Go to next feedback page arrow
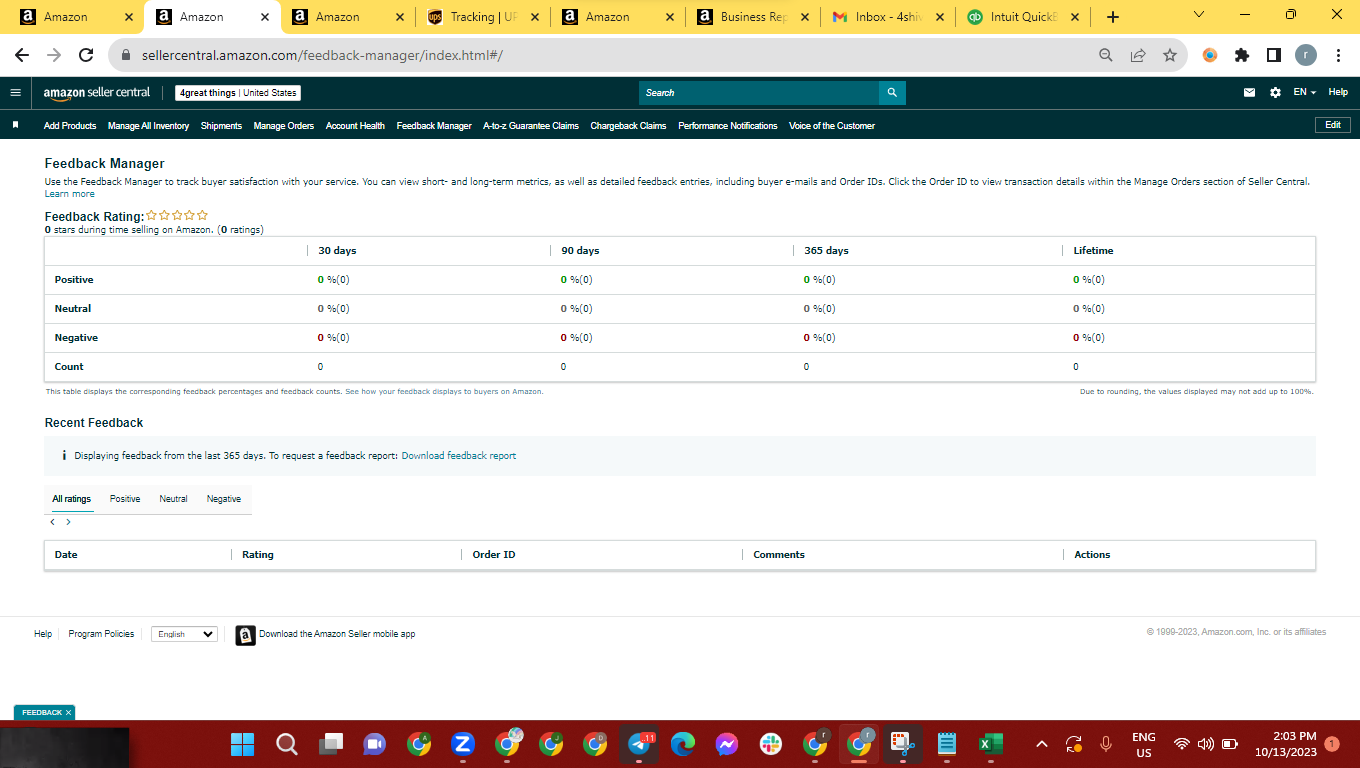The height and width of the screenshot is (768, 1360). pyautogui.click(x=68, y=522)
